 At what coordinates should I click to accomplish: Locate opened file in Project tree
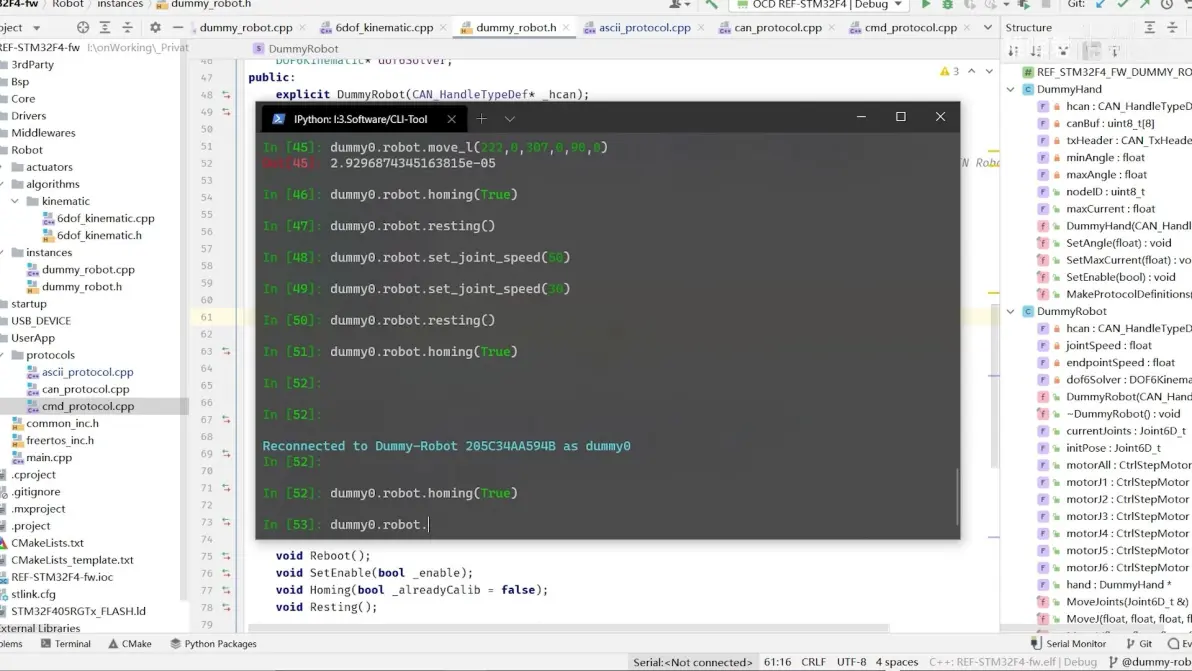[83, 27]
